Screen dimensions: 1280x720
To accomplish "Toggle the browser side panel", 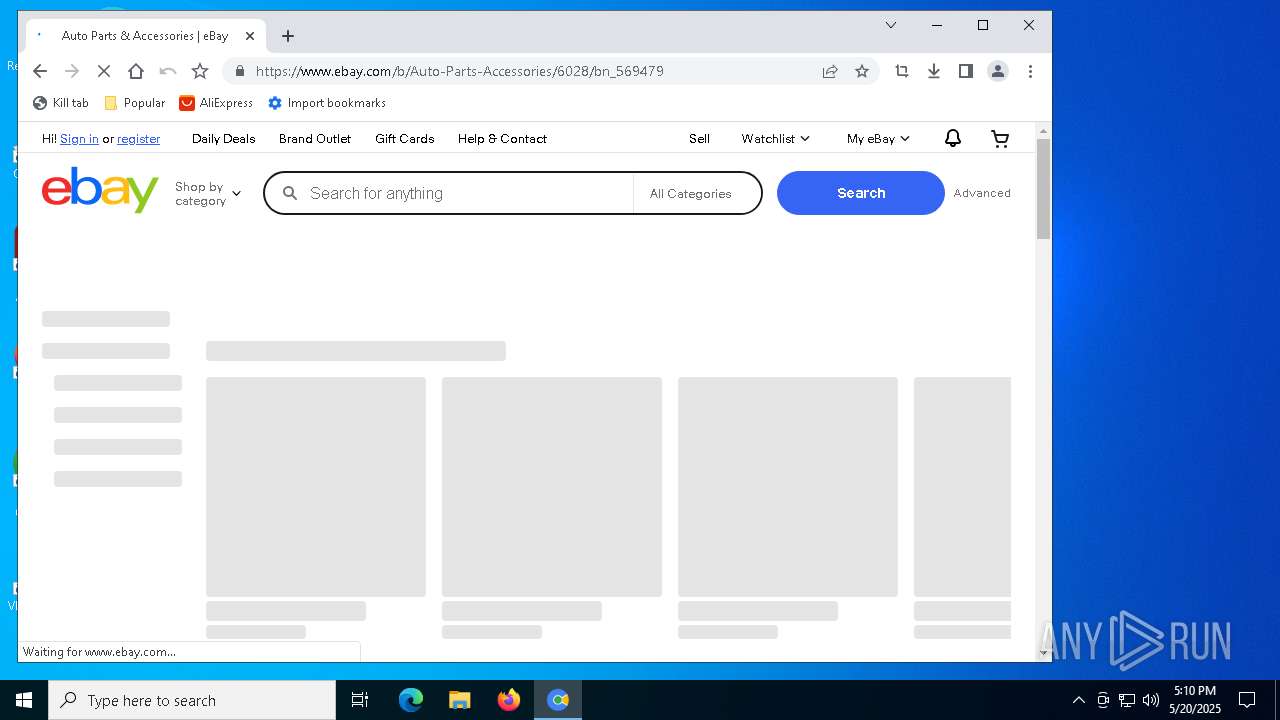I will coord(966,71).
